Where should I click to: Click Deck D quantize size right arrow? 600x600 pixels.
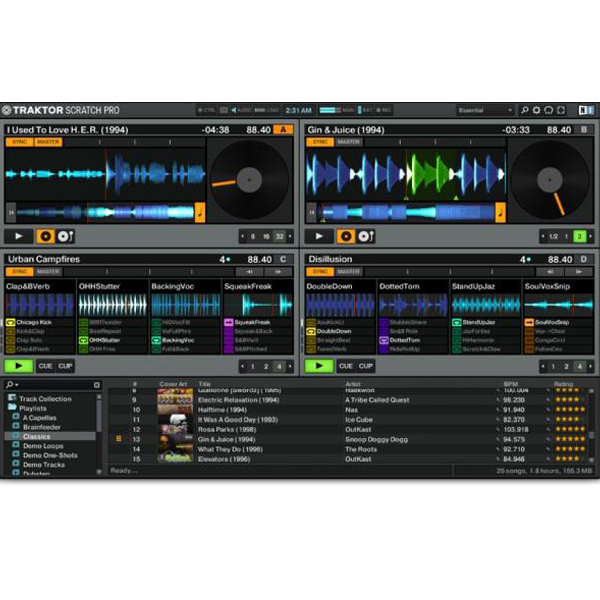coord(590,367)
